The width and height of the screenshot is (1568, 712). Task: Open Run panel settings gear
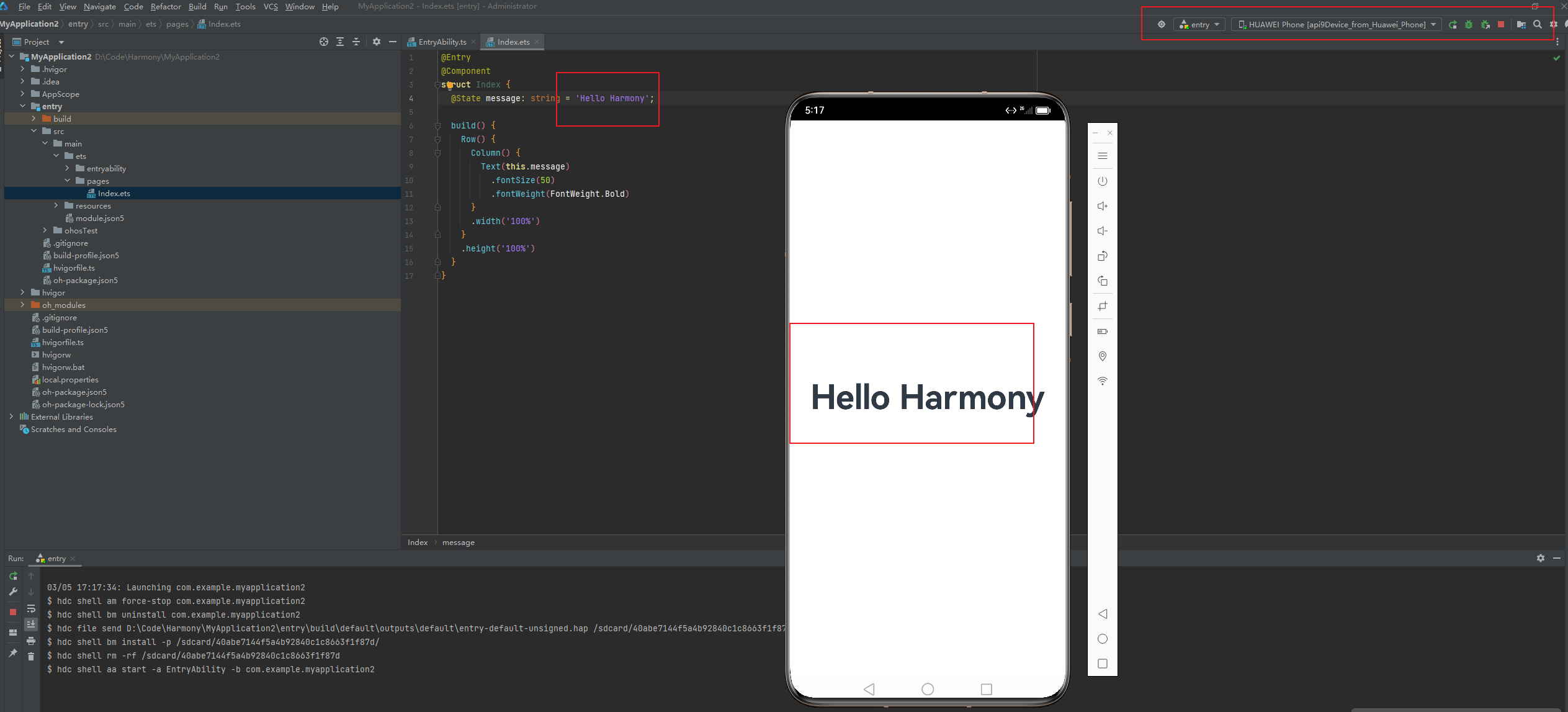(1541, 558)
